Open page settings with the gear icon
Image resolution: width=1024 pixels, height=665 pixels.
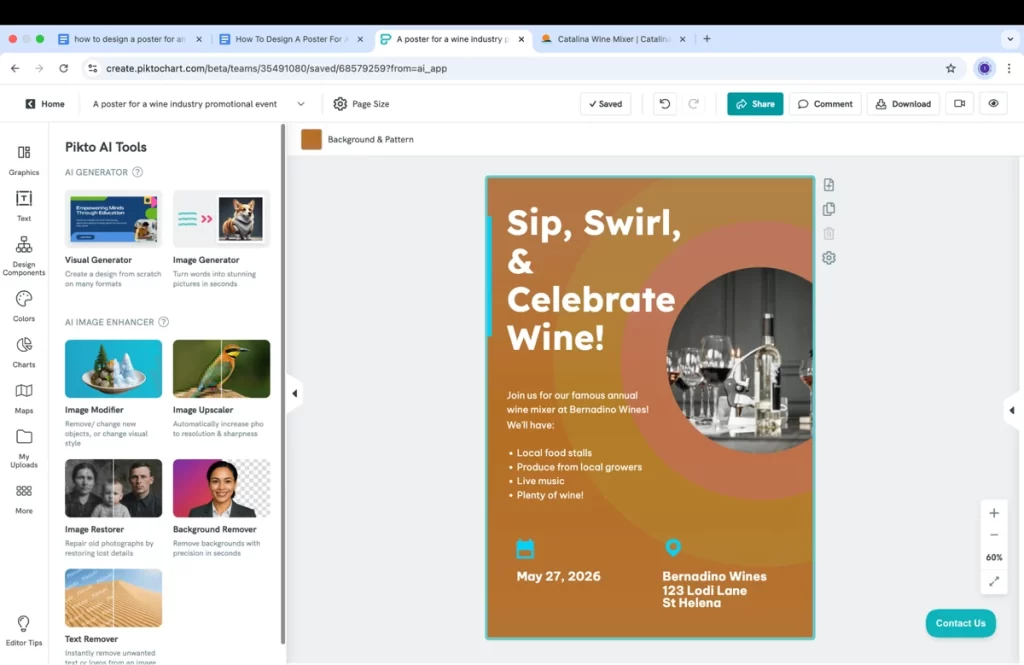[828, 258]
